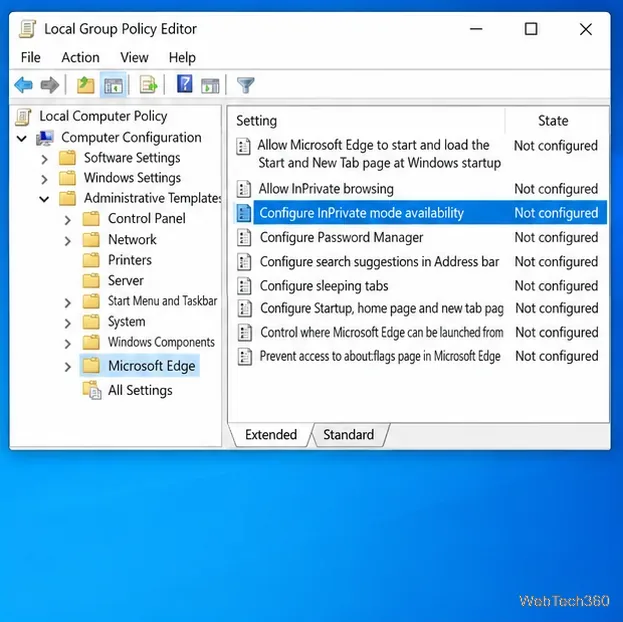Screen dimensions: 623x622
Task: Select 'Control where Microsoft Edge can be launched from'
Action: tap(382, 332)
